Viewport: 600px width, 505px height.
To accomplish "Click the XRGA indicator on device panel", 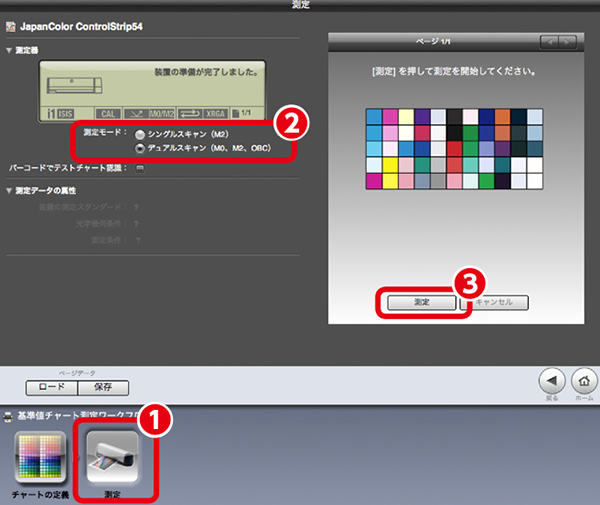I will click(x=215, y=114).
